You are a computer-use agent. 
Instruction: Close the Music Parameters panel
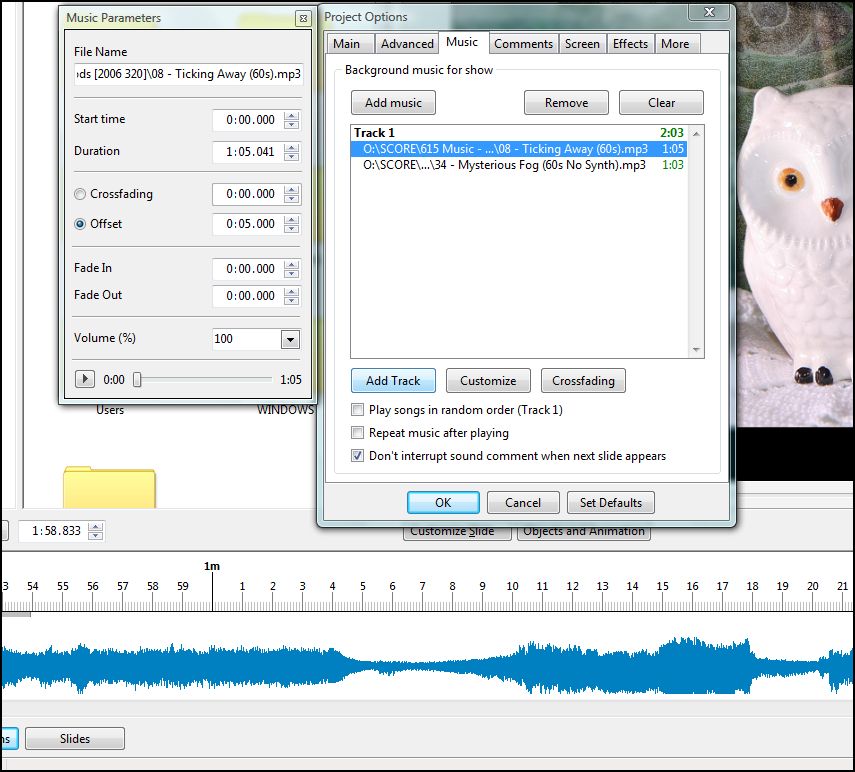coord(302,18)
